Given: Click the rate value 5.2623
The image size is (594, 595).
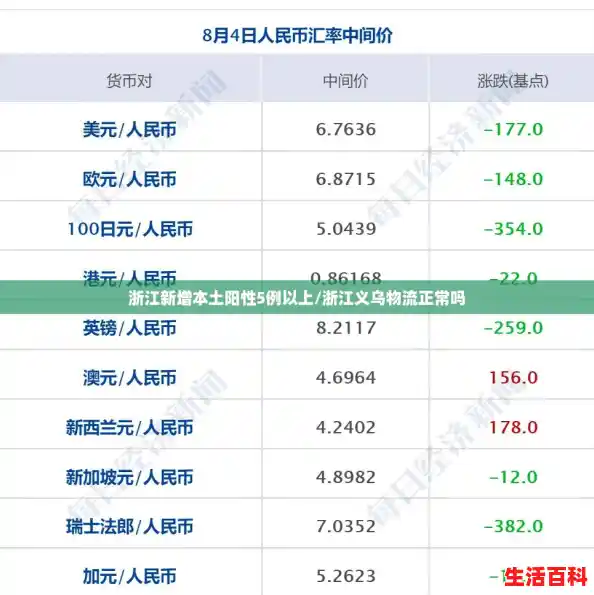Looking at the screenshot, I should pyautogui.click(x=346, y=576).
